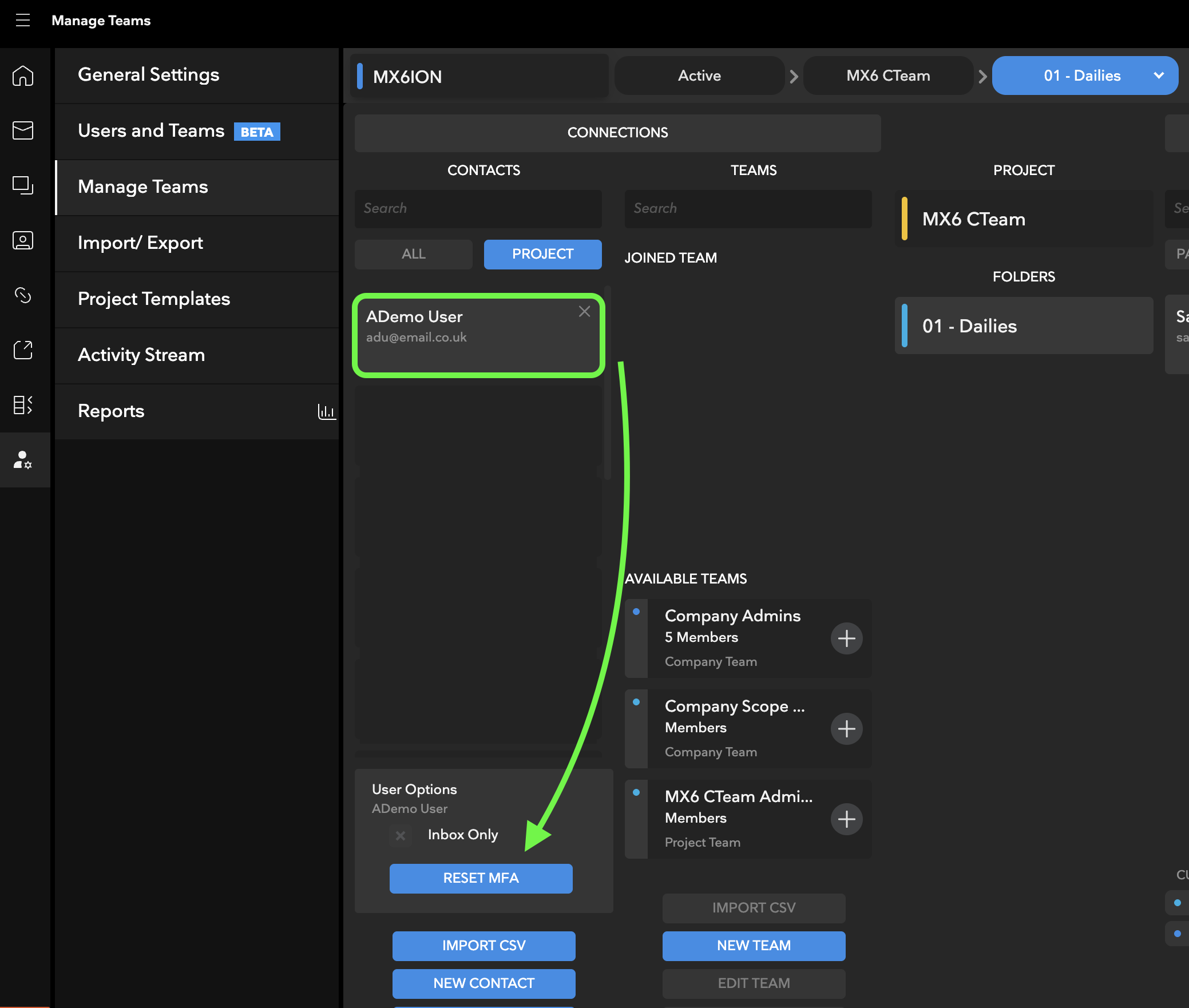Go to Home icon in sidebar
The image size is (1189, 1008).
click(x=23, y=76)
